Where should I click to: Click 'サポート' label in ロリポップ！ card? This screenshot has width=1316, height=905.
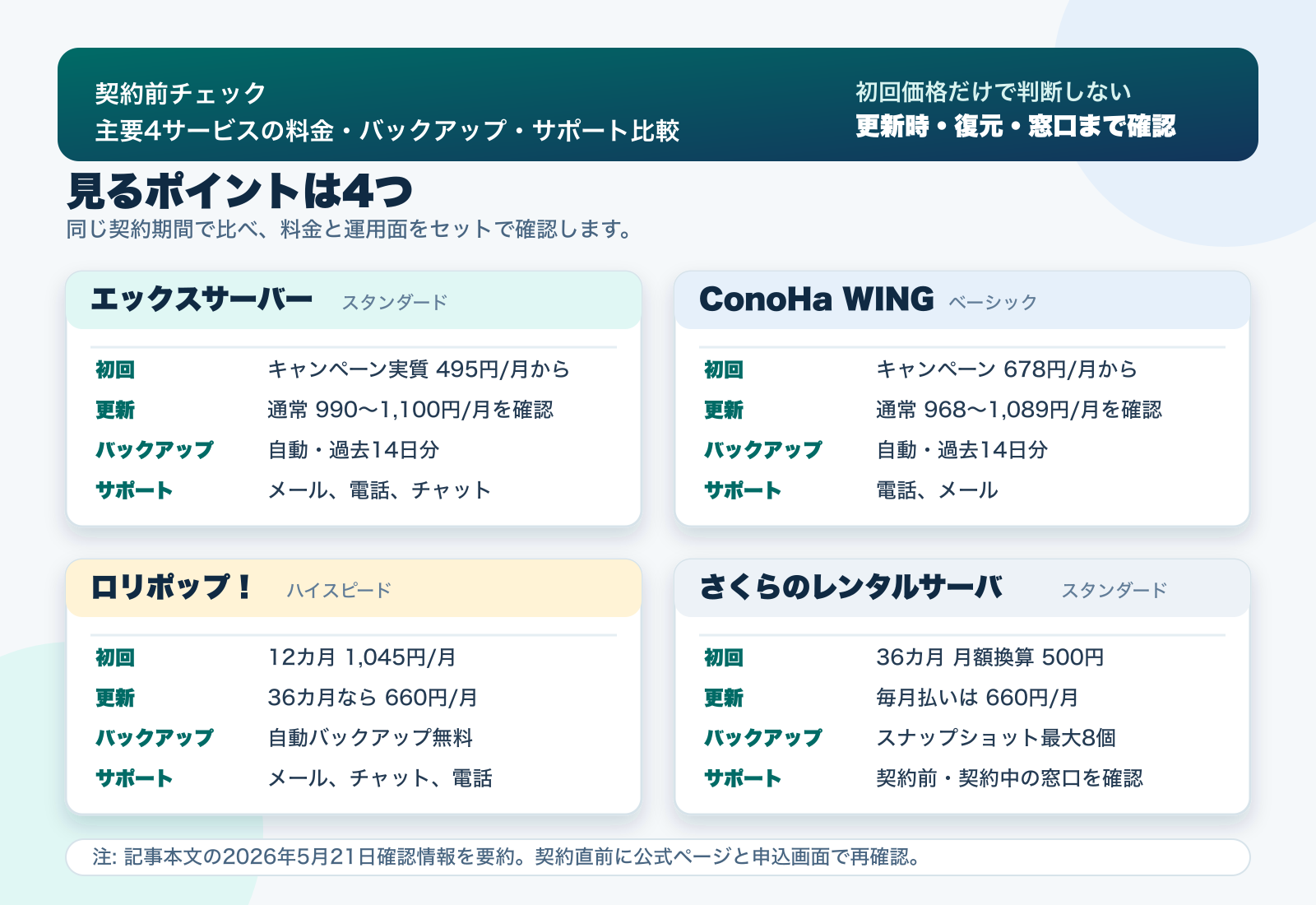point(134,778)
